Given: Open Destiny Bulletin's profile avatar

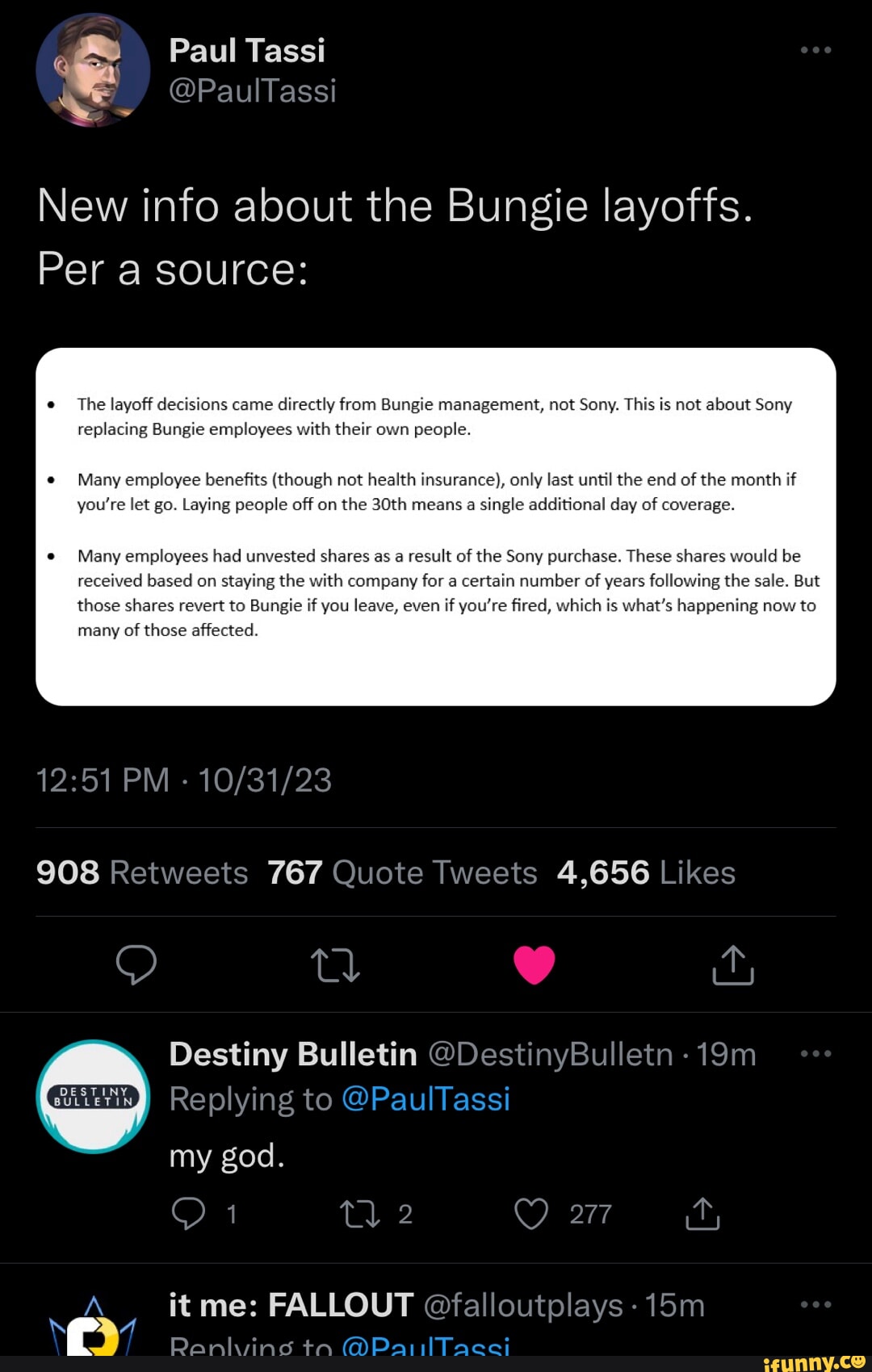Looking at the screenshot, I should click(x=94, y=1096).
